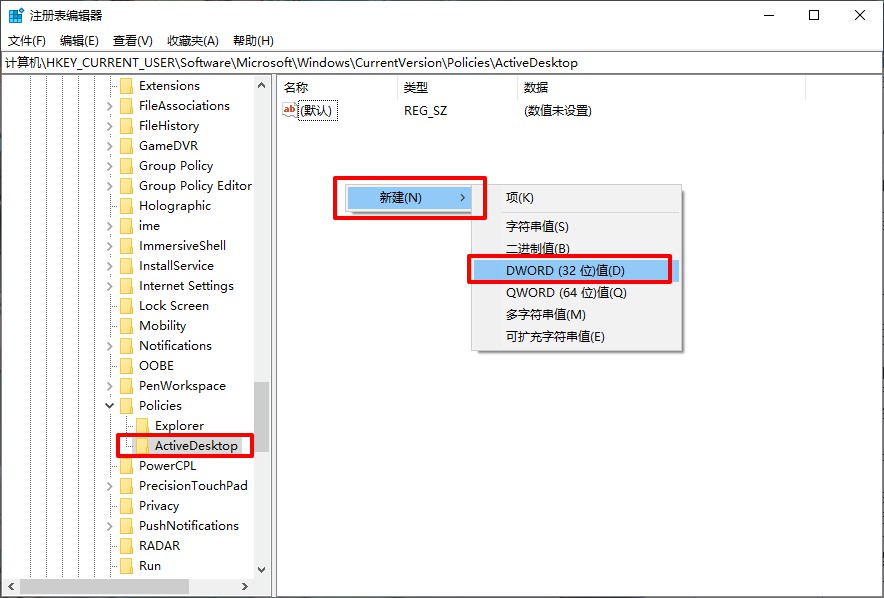Open the 文件(F) menu
This screenshot has height=598, width=884.
coord(27,41)
